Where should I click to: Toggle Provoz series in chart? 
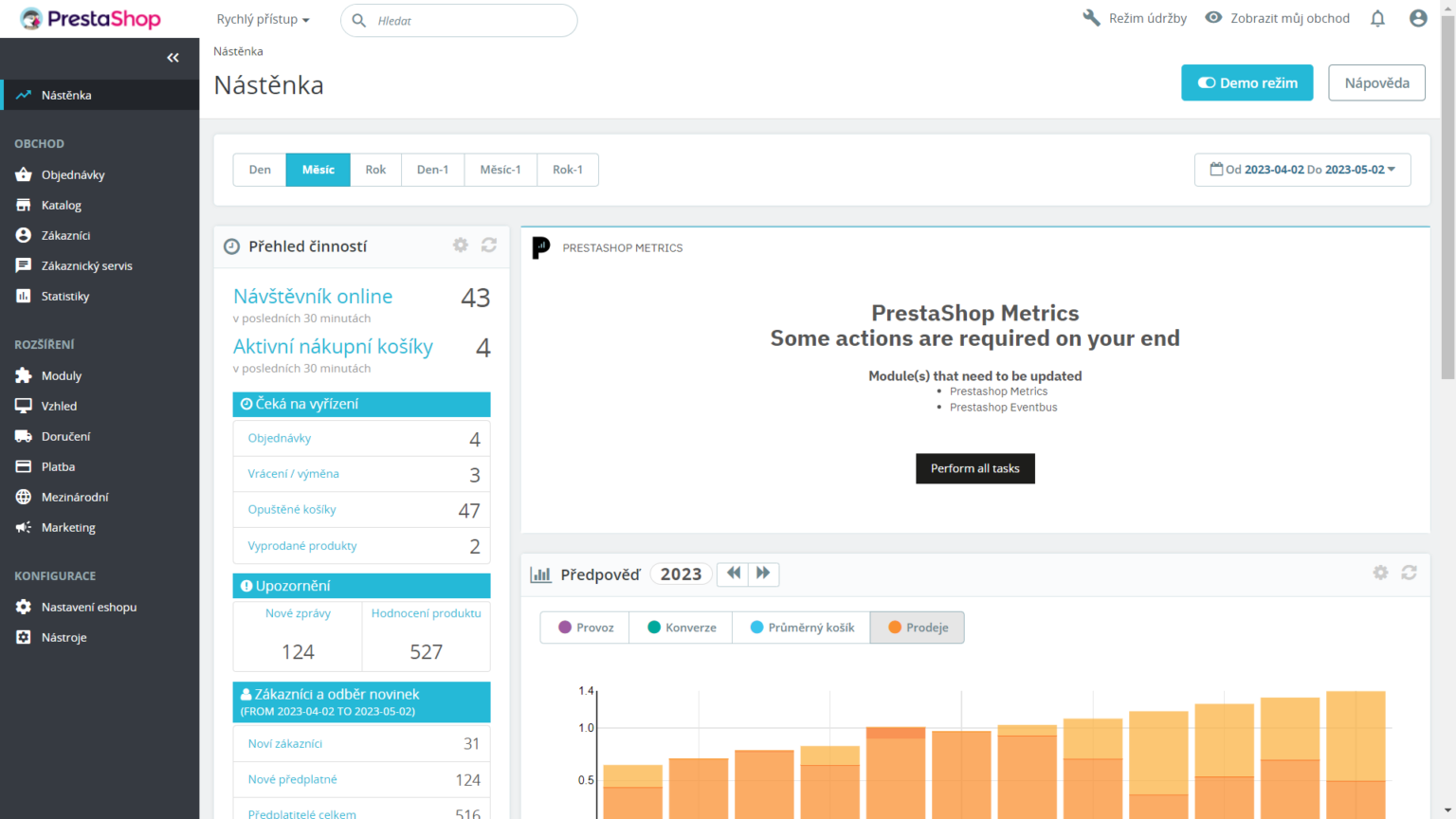point(585,628)
